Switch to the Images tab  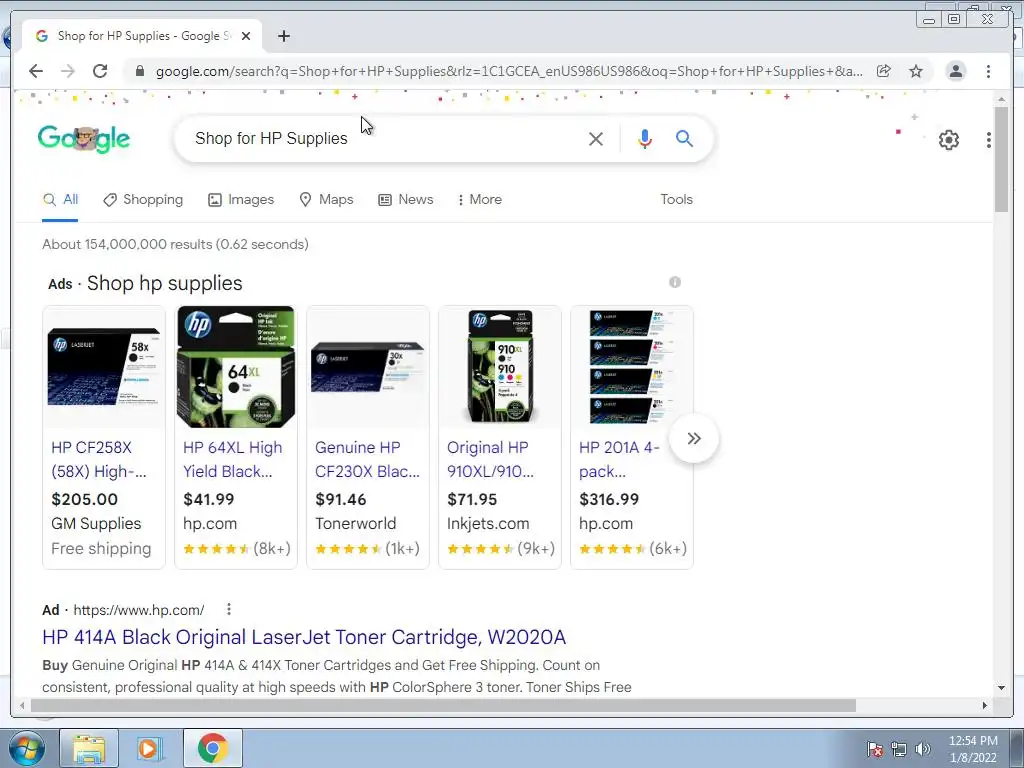click(x=241, y=199)
